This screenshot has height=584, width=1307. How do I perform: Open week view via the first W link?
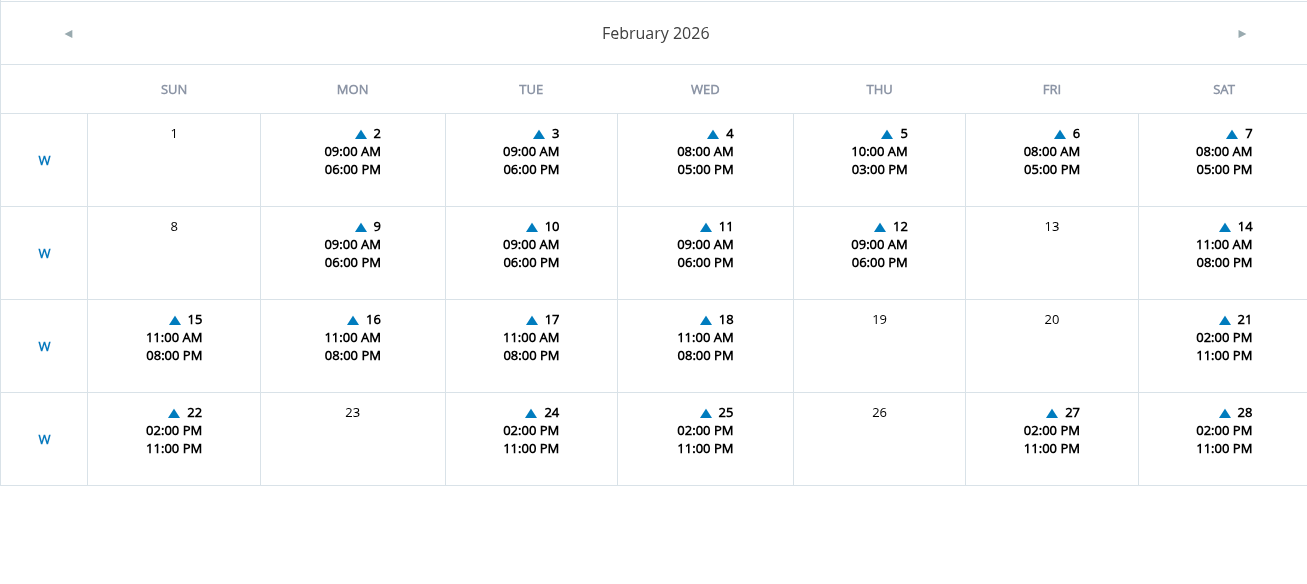tap(44, 159)
